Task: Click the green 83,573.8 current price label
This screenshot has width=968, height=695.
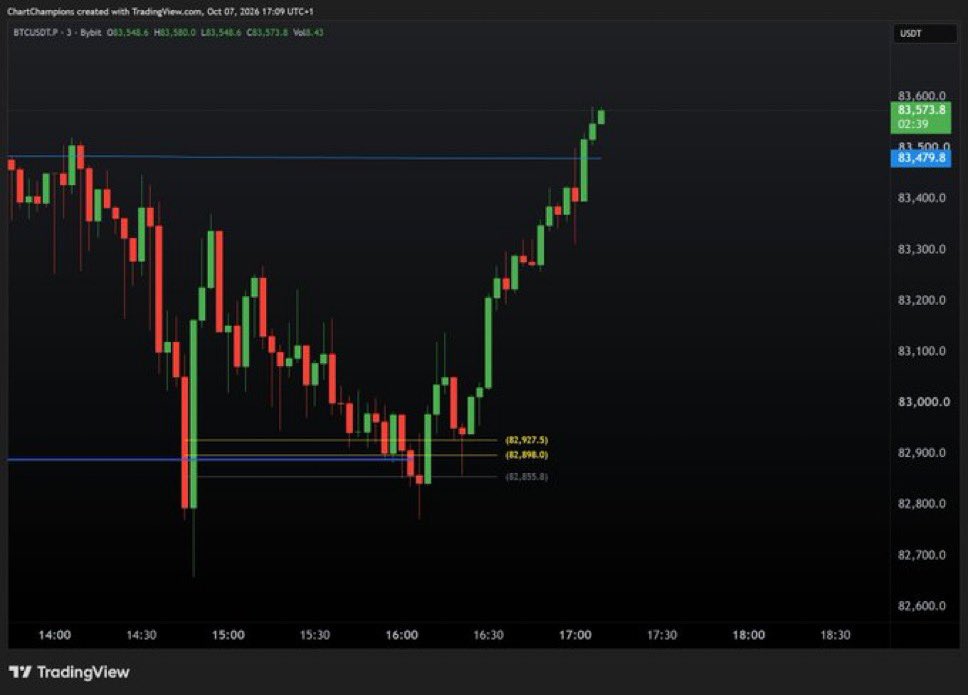Action: (x=920, y=117)
